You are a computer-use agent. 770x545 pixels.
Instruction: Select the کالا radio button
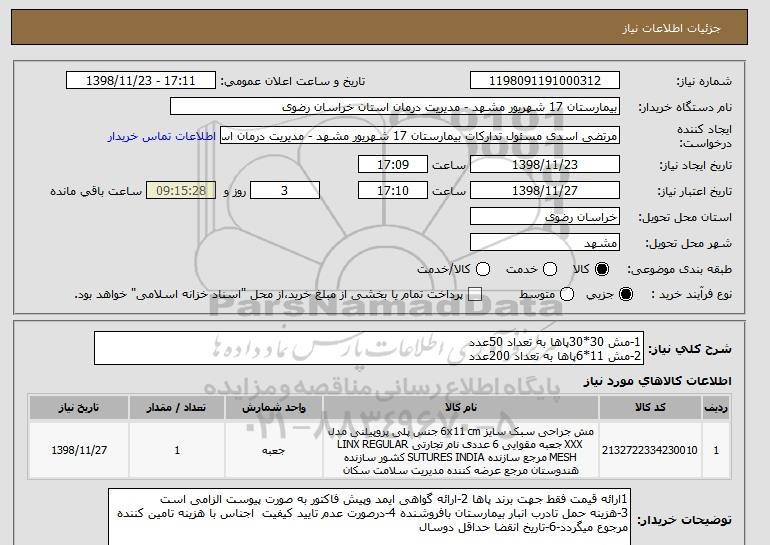pyautogui.click(x=602, y=269)
